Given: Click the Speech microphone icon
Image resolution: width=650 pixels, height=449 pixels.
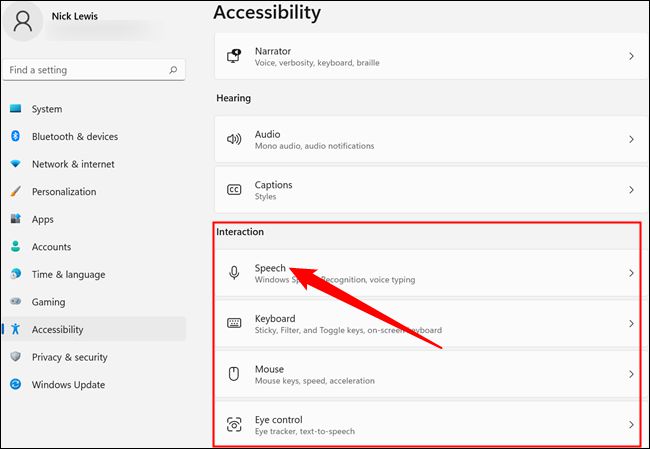Looking at the screenshot, I should point(234,273).
